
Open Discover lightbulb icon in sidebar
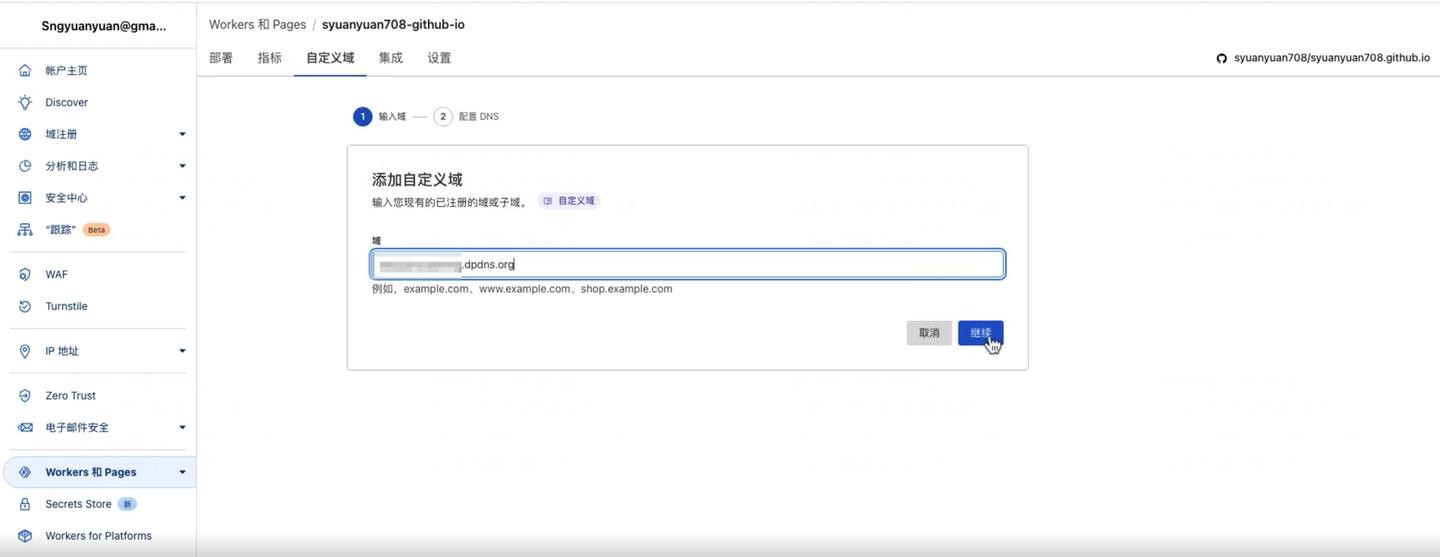[x=25, y=103]
